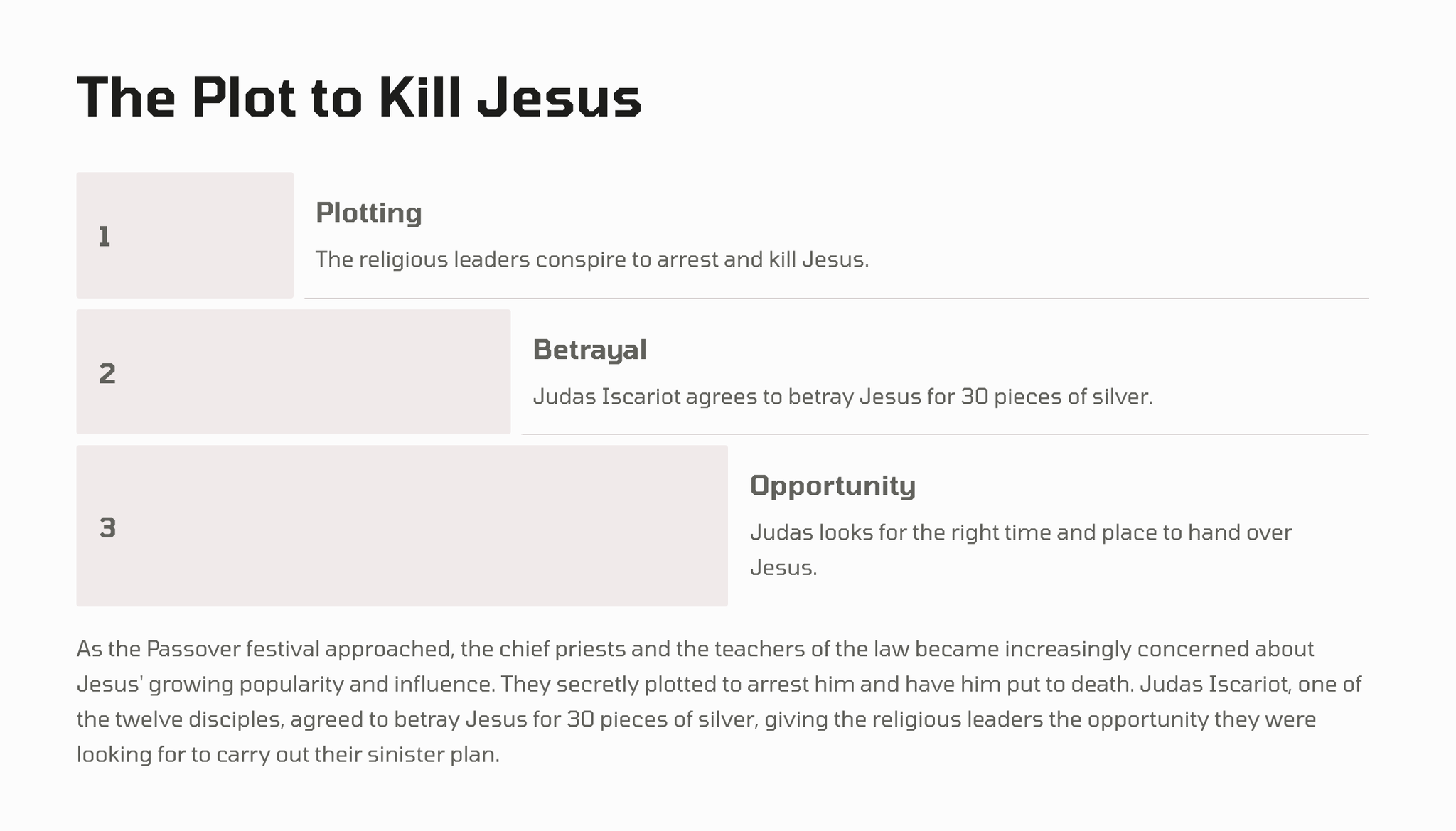Click the word "Jesus" in the slide title

559,97
